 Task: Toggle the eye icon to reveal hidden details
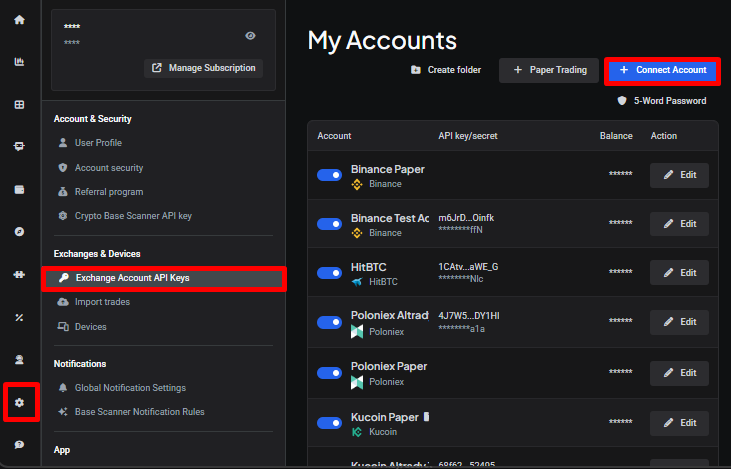point(250,36)
